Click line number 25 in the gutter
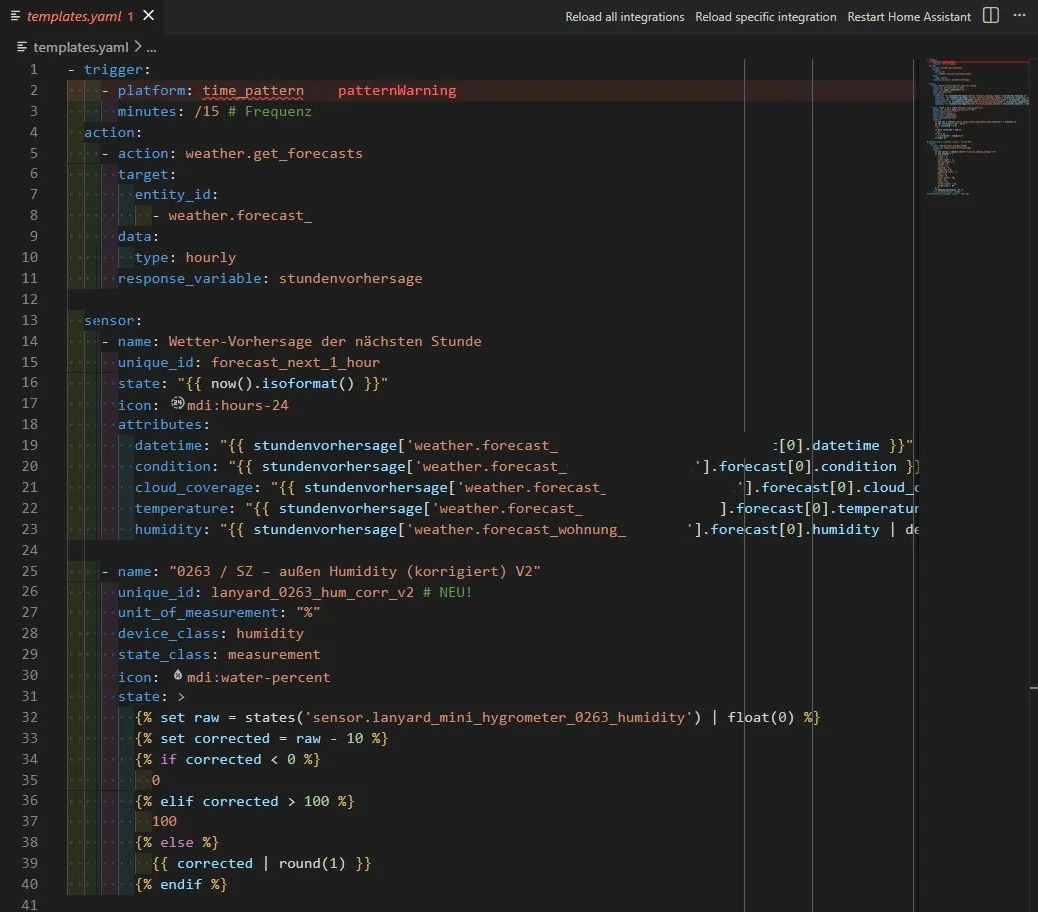1038x912 pixels. [x=30, y=570]
